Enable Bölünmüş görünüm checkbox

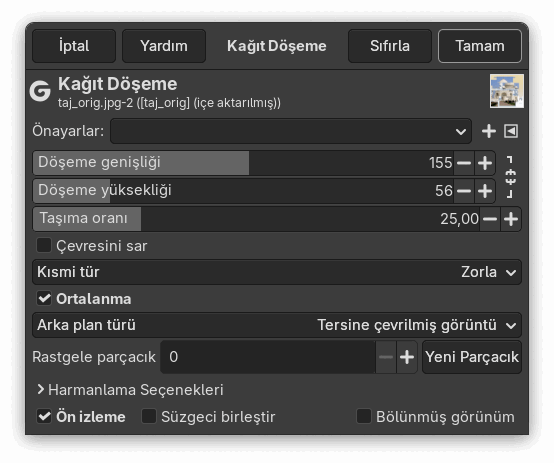pos(364,416)
